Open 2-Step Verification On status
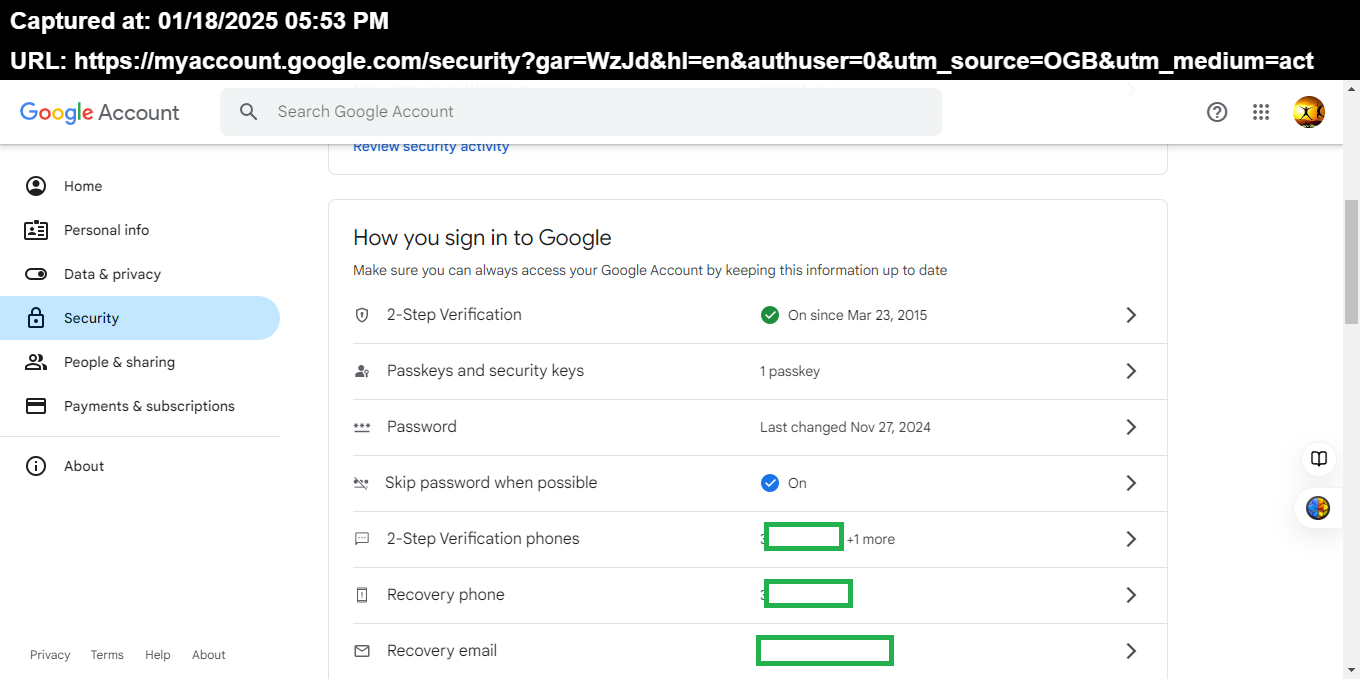 (x=857, y=315)
